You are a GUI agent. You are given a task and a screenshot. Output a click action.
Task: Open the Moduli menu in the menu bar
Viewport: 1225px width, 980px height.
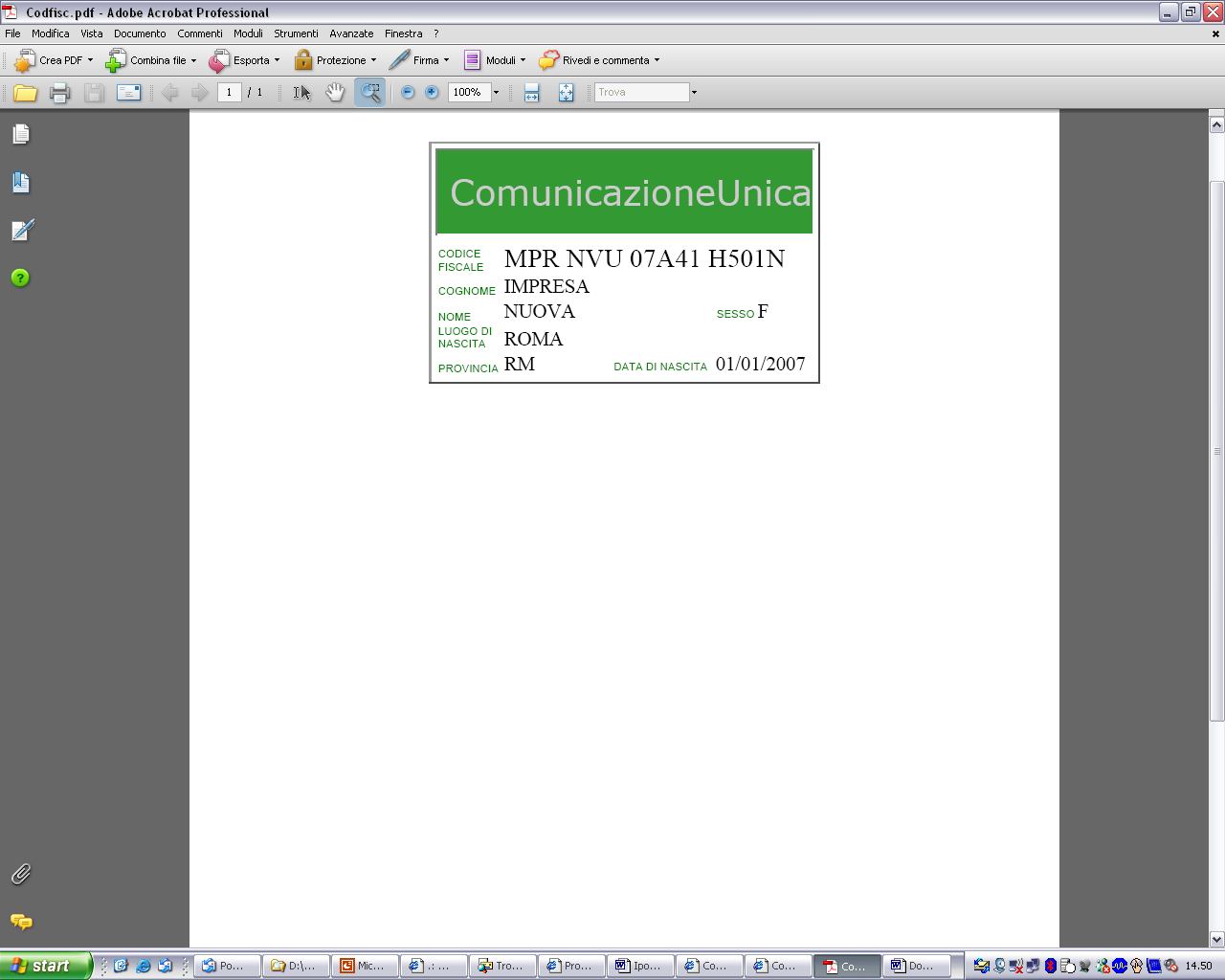coord(248,33)
